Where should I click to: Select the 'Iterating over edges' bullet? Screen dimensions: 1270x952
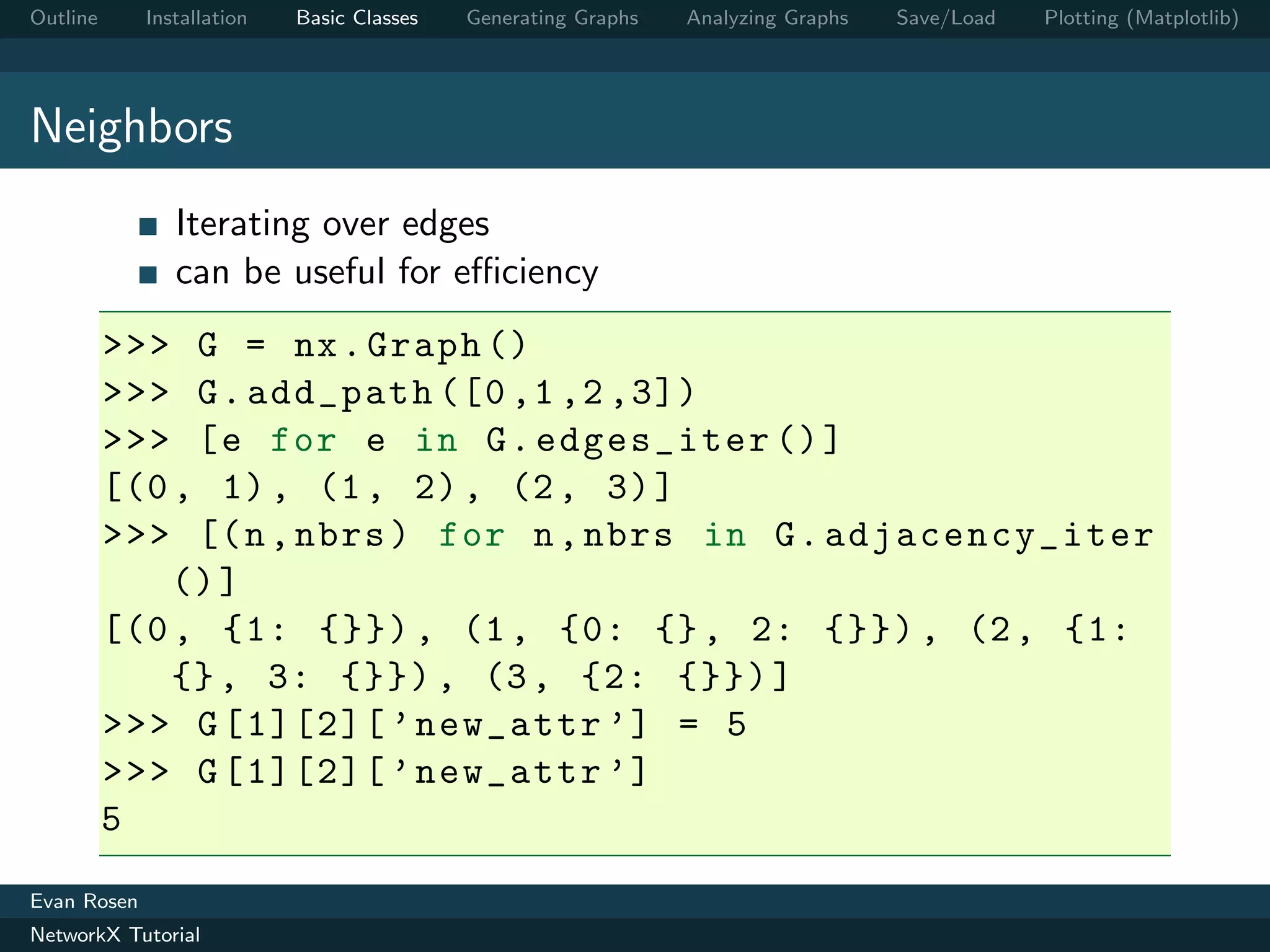tap(332, 224)
